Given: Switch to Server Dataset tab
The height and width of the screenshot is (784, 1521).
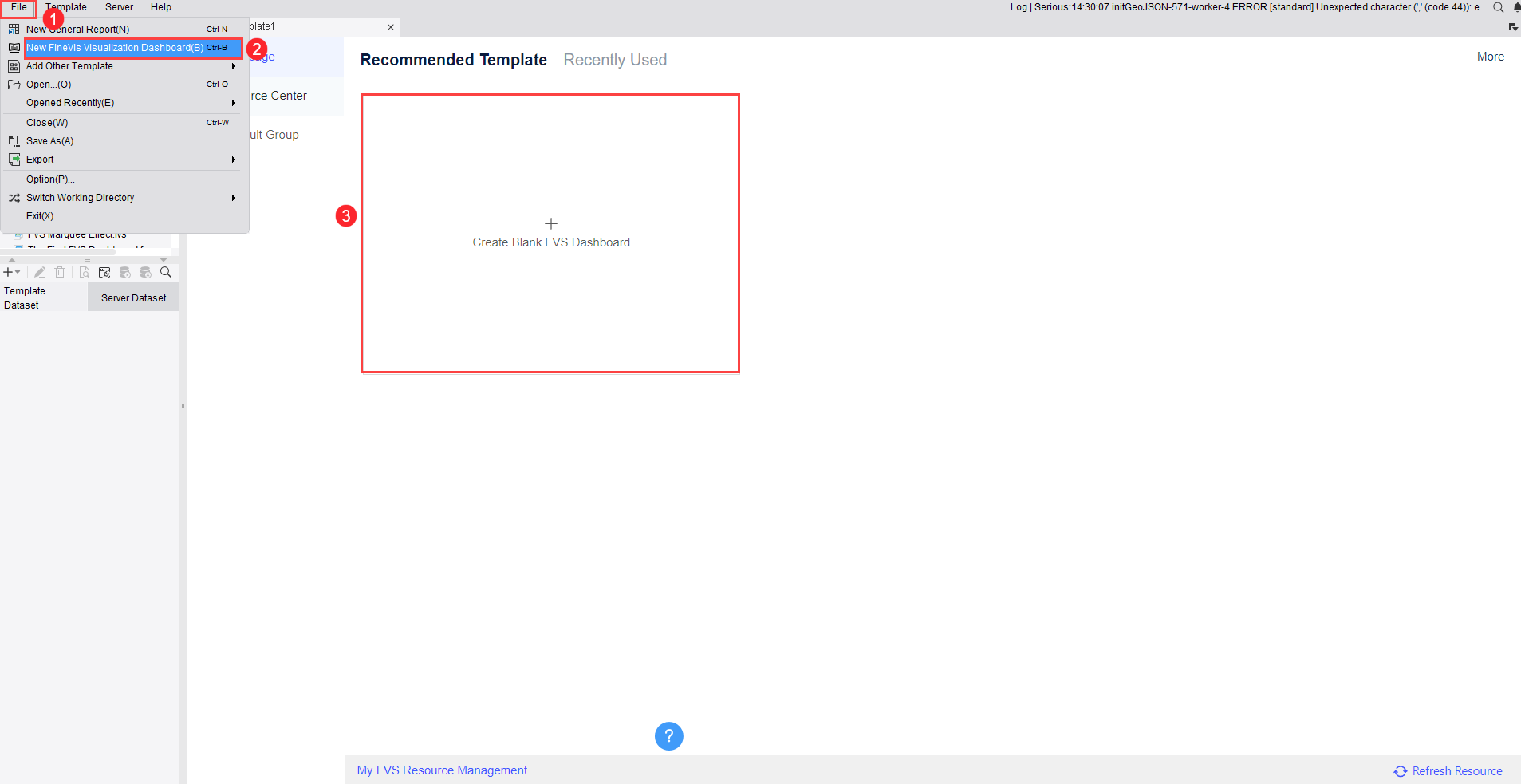Looking at the screenshot, I should 133,298.
